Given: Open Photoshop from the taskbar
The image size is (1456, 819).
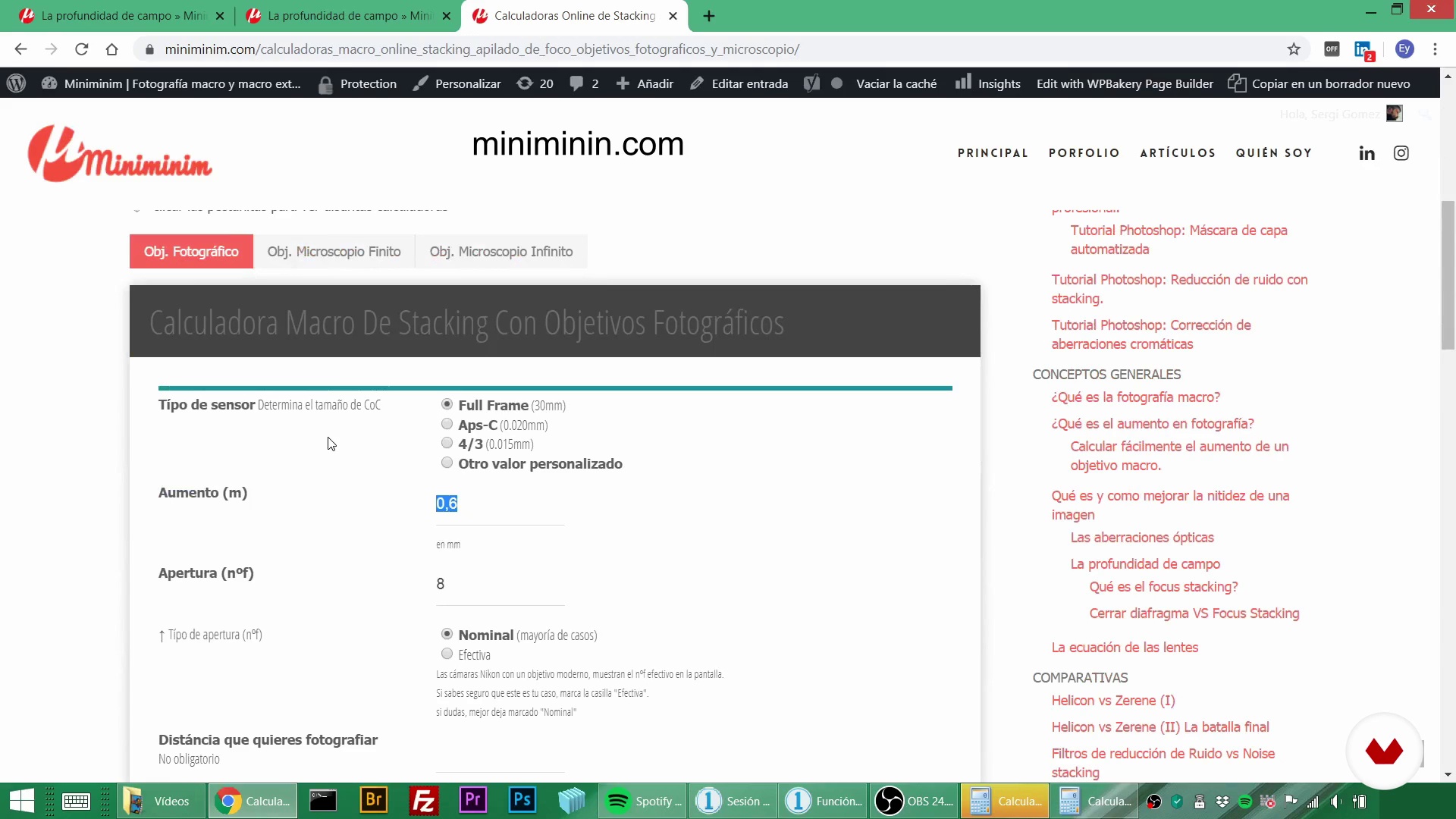Looking at the screenshot, I should (x=522, y=801).
